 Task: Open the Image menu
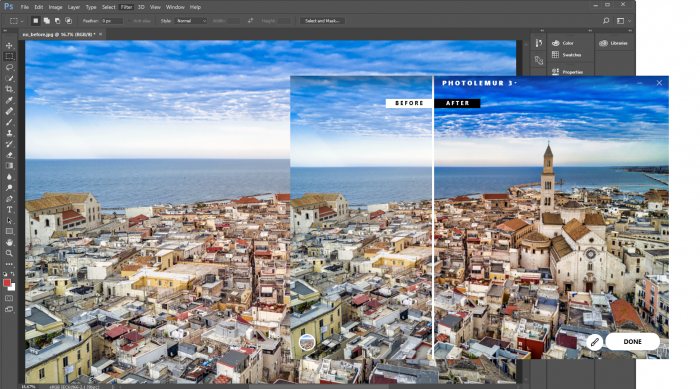(55, 7)
